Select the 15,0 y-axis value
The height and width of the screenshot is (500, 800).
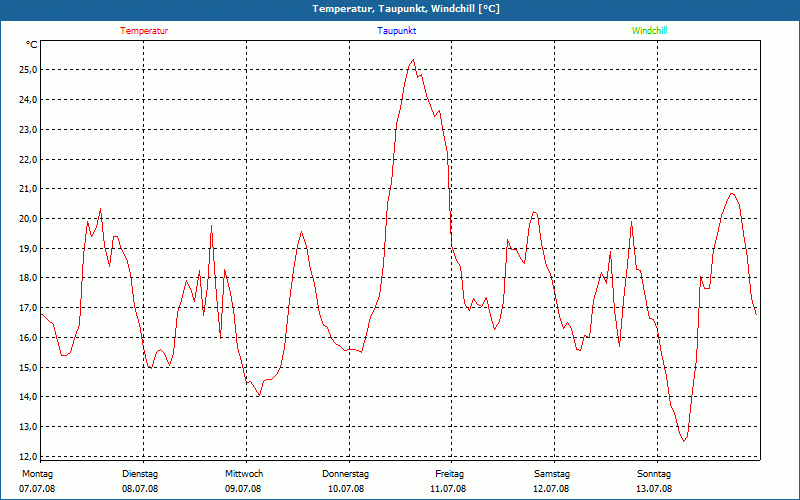click(x=29, y=367)
